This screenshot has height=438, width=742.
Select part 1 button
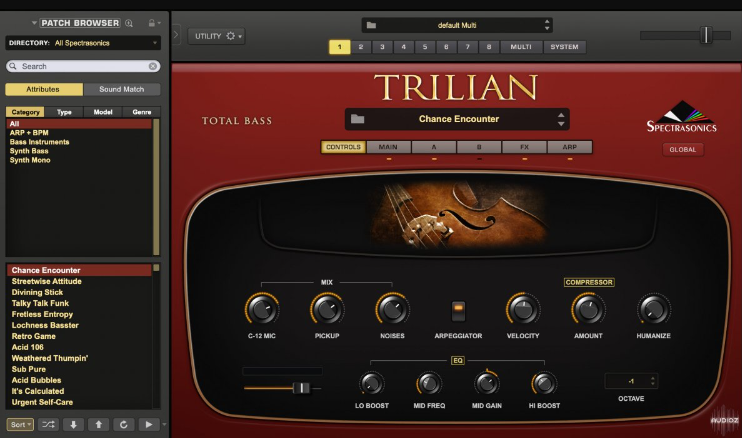pos(339,47)
